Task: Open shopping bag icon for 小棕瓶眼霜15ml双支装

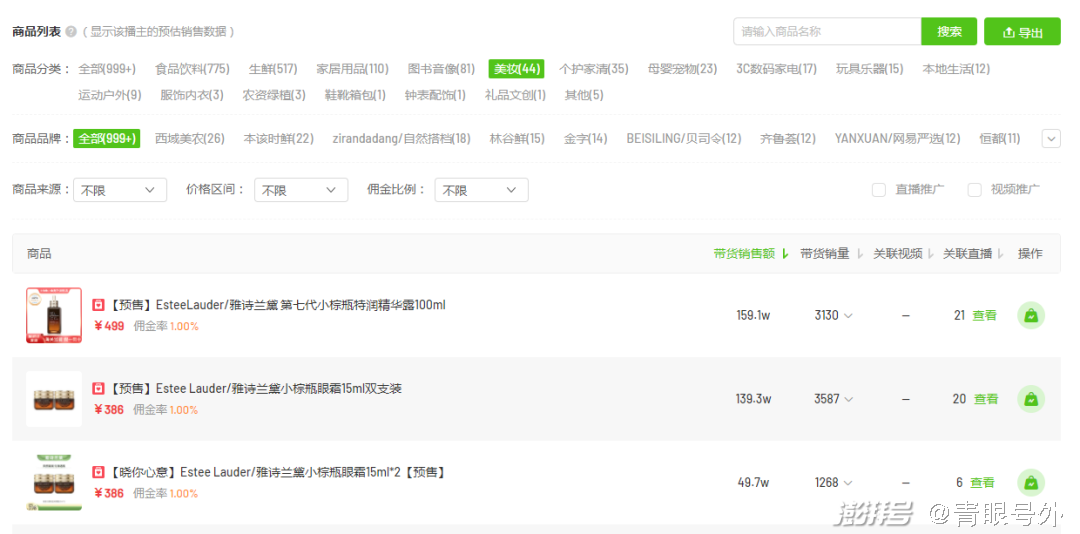Action: (x=1031, y=399)
